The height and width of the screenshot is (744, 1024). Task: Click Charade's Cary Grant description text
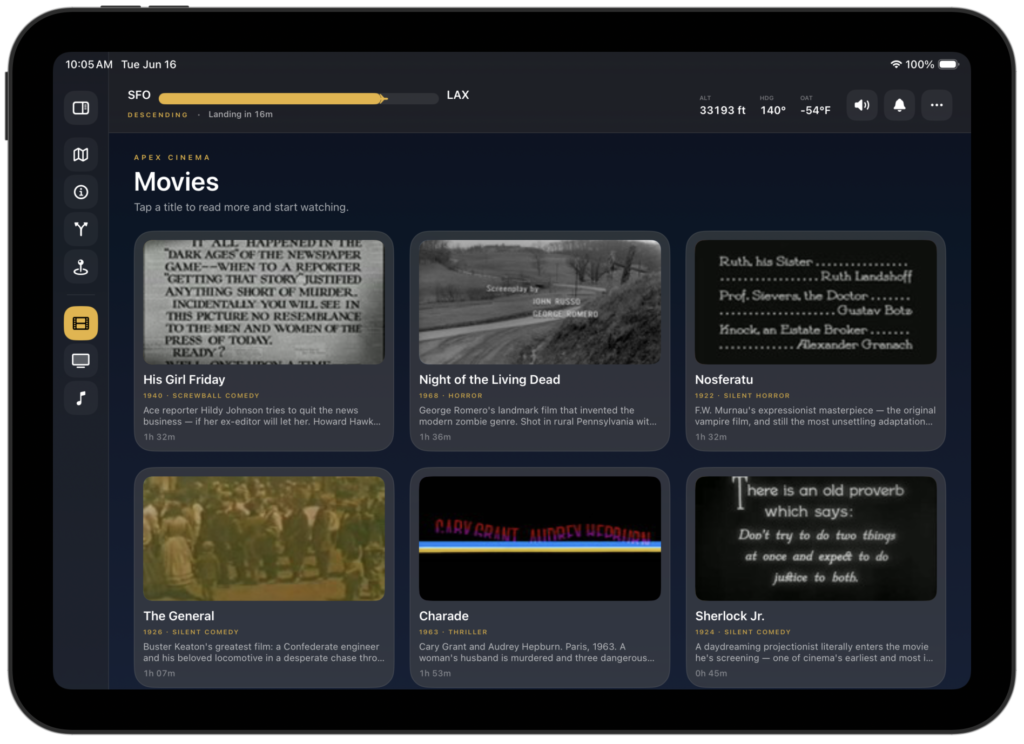click(537, 653)
